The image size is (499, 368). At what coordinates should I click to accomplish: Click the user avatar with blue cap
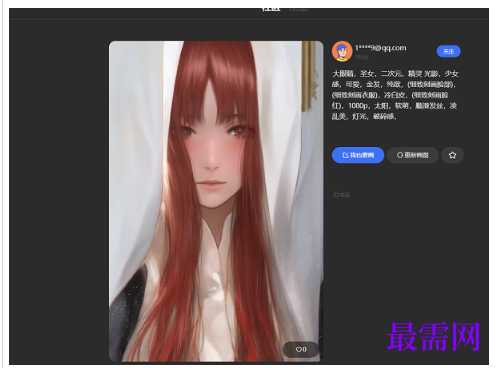pyautogui.click(x=342, y=51)
